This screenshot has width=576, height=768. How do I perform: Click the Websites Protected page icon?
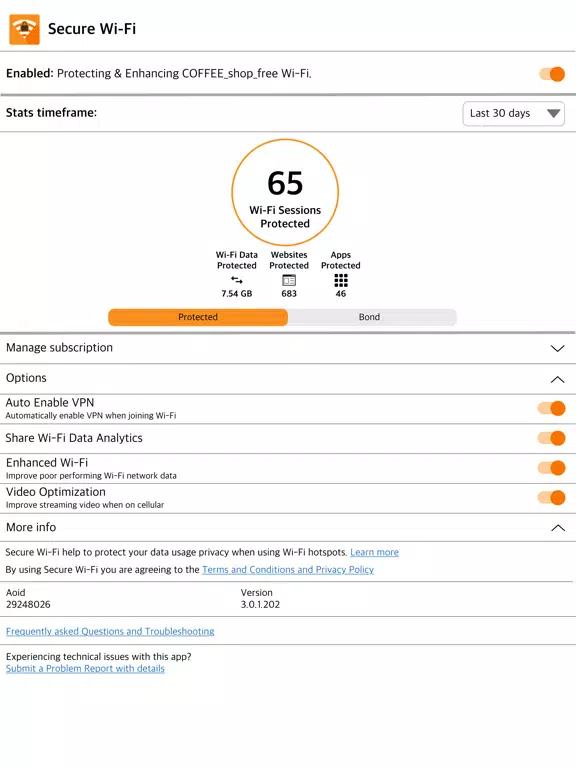(x=289, y=280)
